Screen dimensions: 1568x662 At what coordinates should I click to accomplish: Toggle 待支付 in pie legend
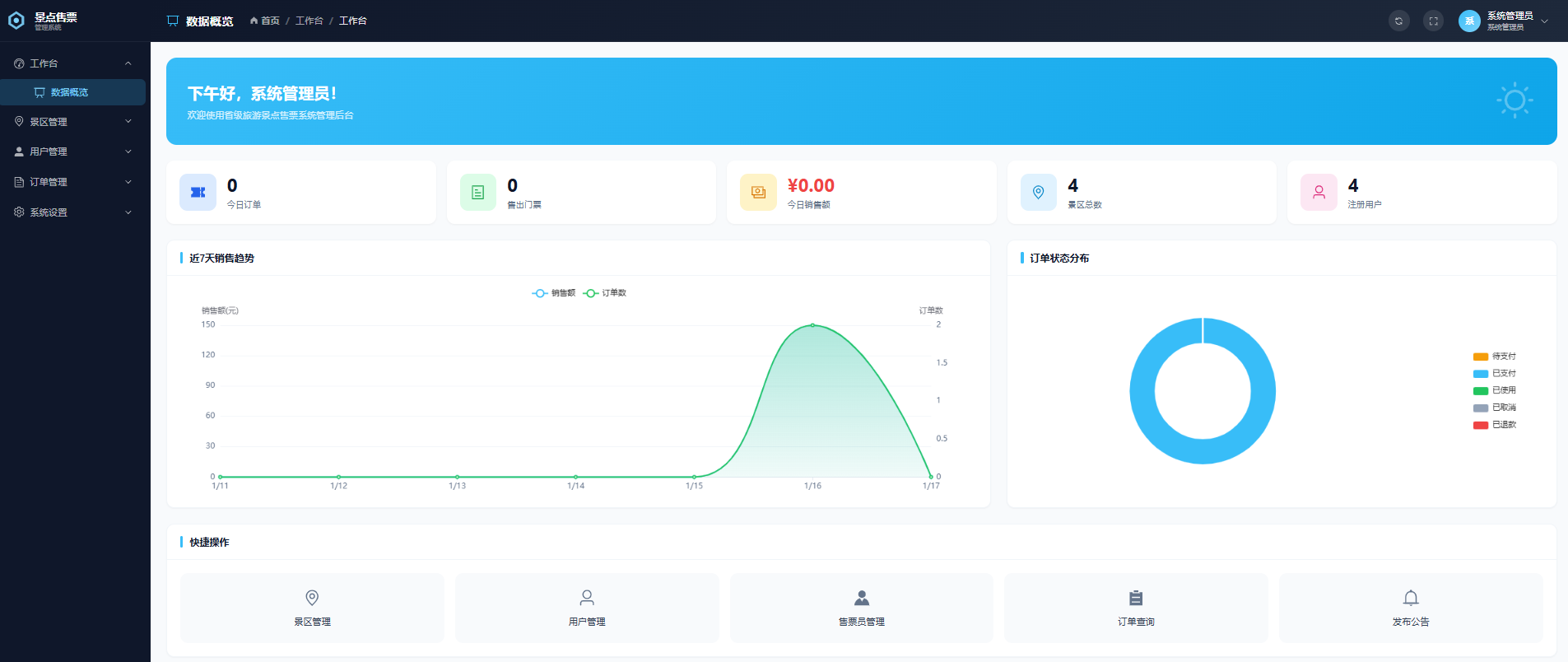coord(1495,357)
